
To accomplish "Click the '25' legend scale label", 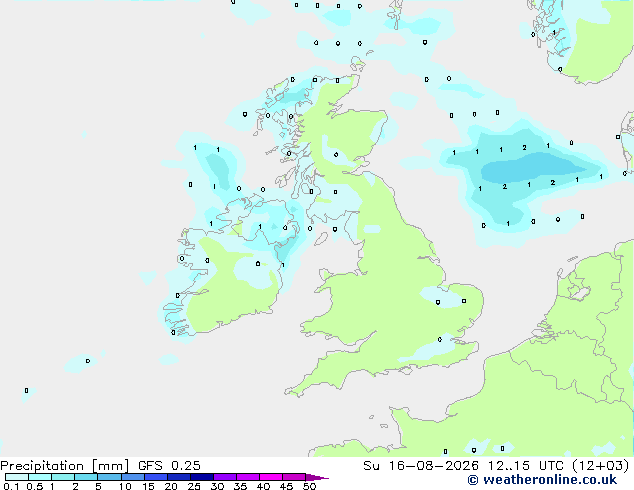I will pos(194,486).
